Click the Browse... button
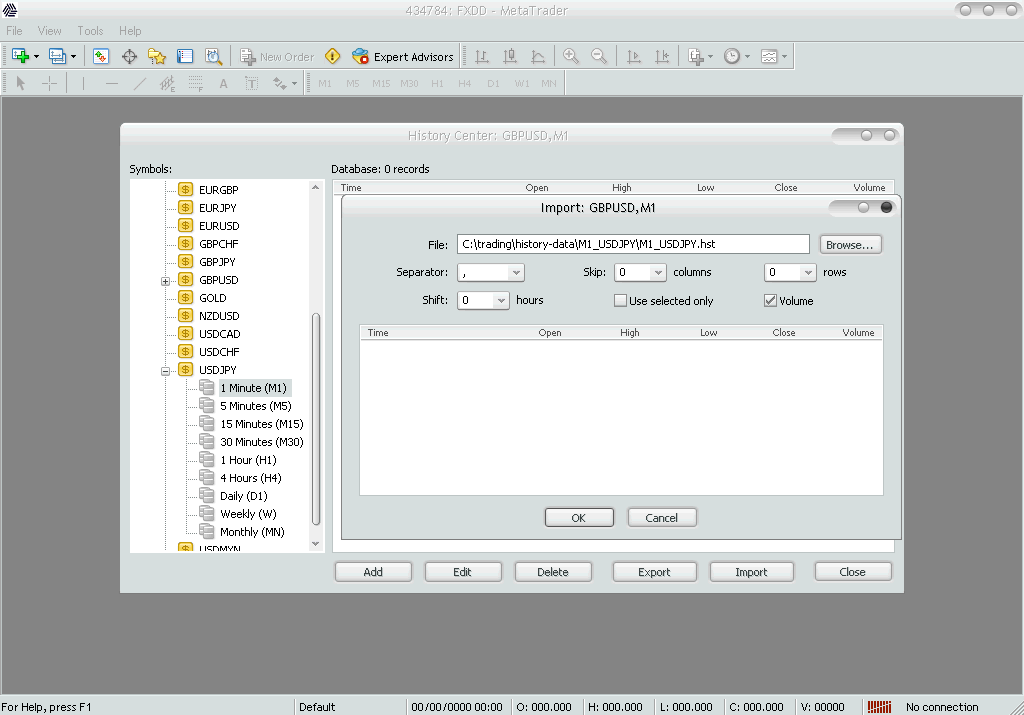This screenshot has width=1024, height=715. click(x=850, y=244)
